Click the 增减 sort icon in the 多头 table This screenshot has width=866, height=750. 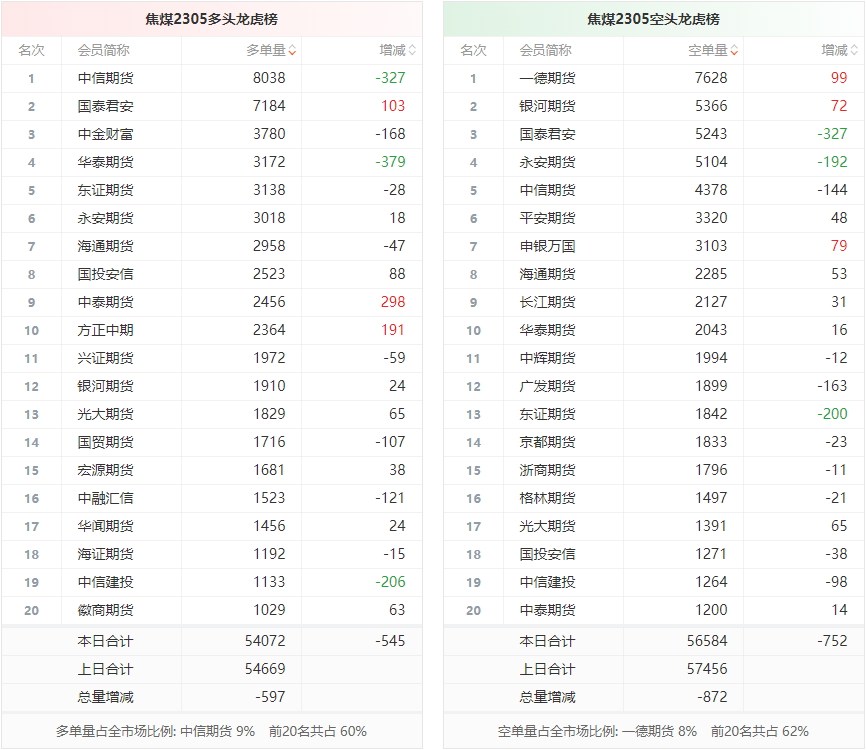pyautogui.click(x=412, y=50)
